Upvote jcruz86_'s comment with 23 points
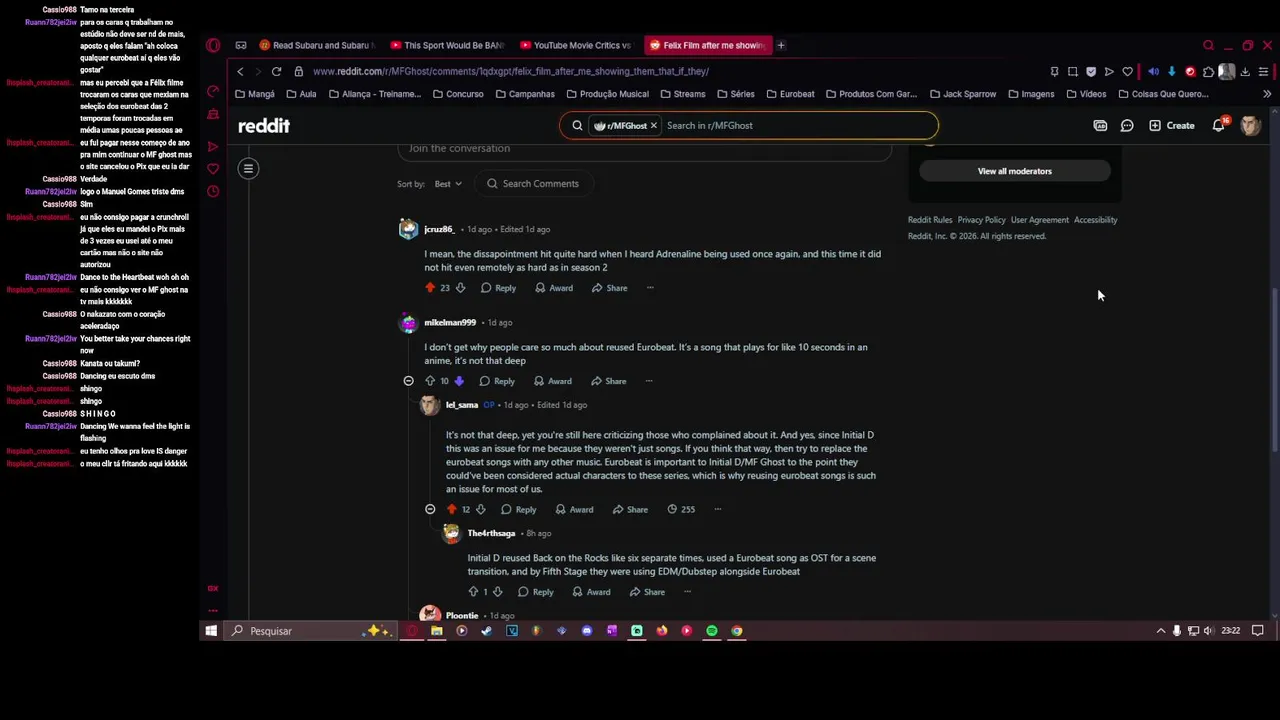This screenshot has width=1280, height=720. point(430,288)
